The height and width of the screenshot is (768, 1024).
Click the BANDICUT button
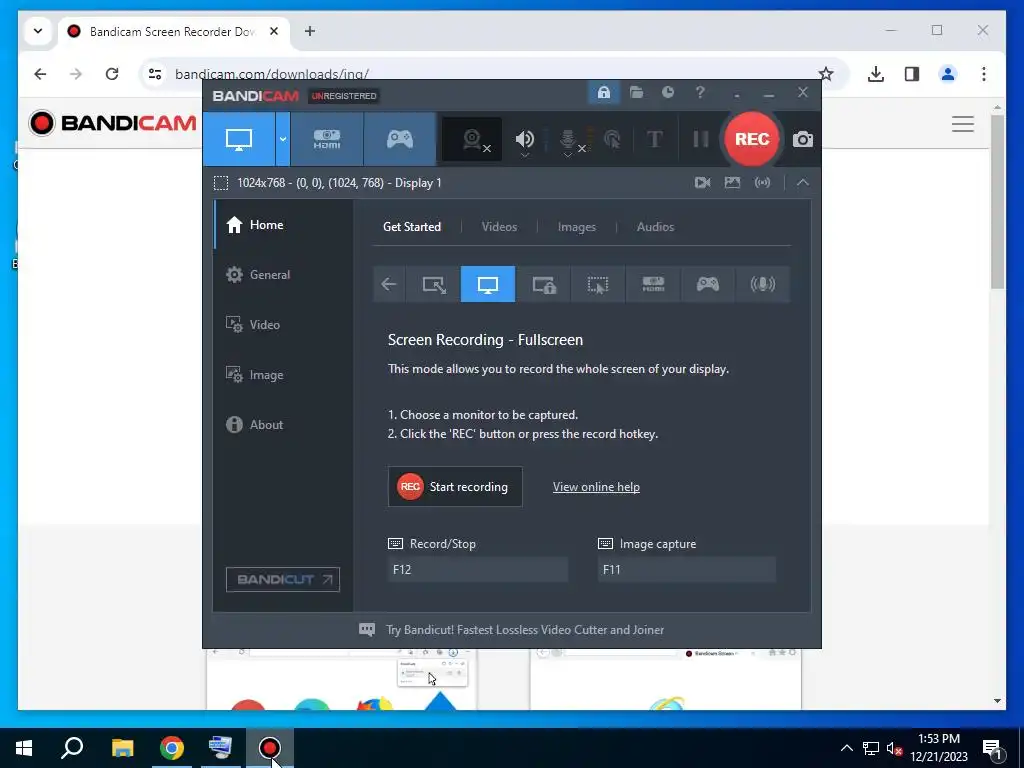[x=283, y=579]
